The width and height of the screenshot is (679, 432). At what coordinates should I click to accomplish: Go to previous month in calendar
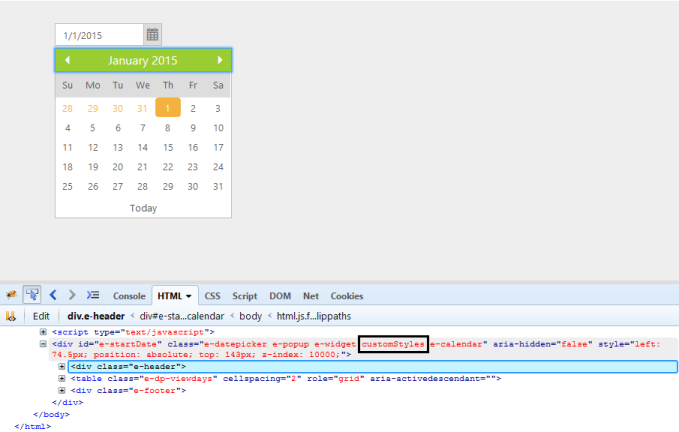coord(67,60)
